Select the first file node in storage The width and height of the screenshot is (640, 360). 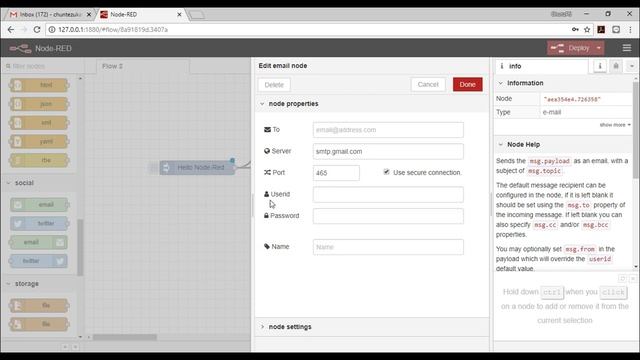pyautogui.click(x=39, y=305)
